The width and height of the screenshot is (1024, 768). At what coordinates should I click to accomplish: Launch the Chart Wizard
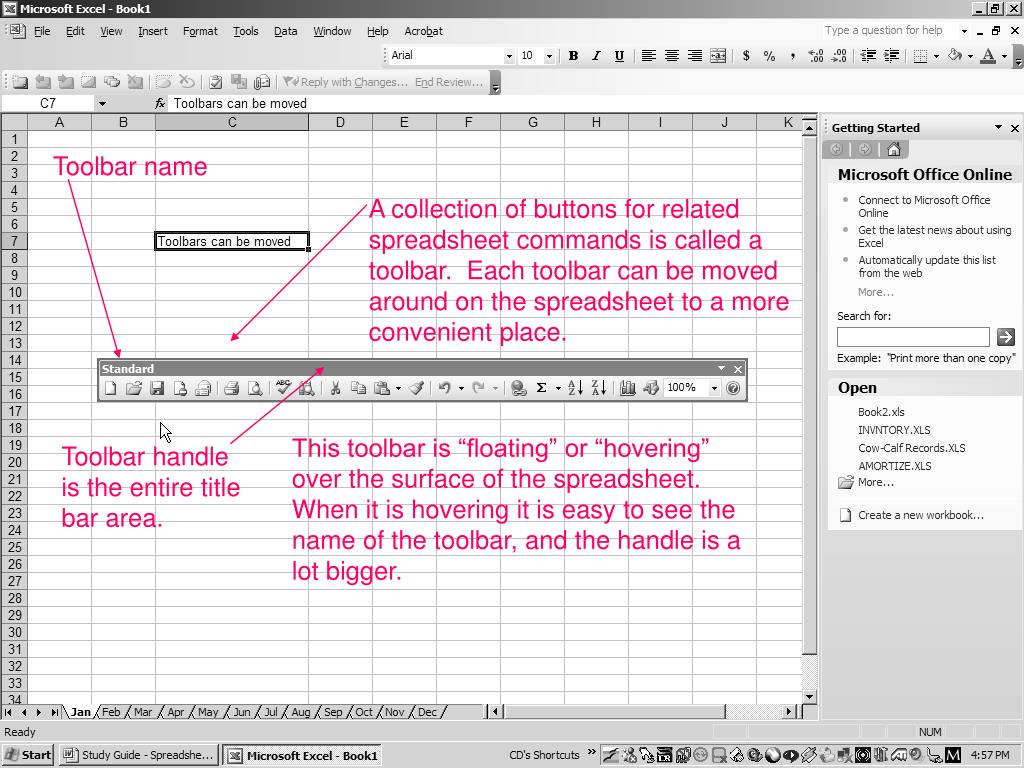click(x=628, y=389)
